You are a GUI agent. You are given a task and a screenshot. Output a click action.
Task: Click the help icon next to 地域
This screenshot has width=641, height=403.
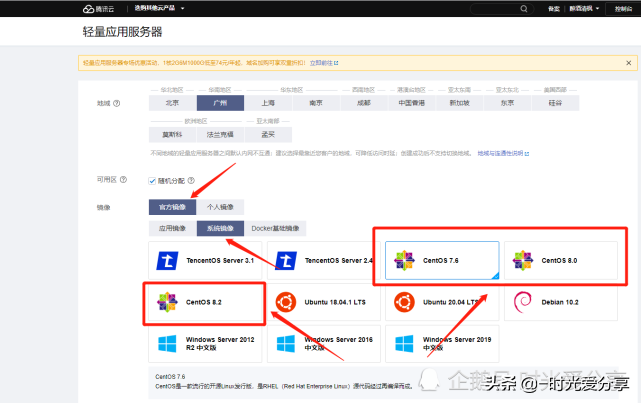117,103
